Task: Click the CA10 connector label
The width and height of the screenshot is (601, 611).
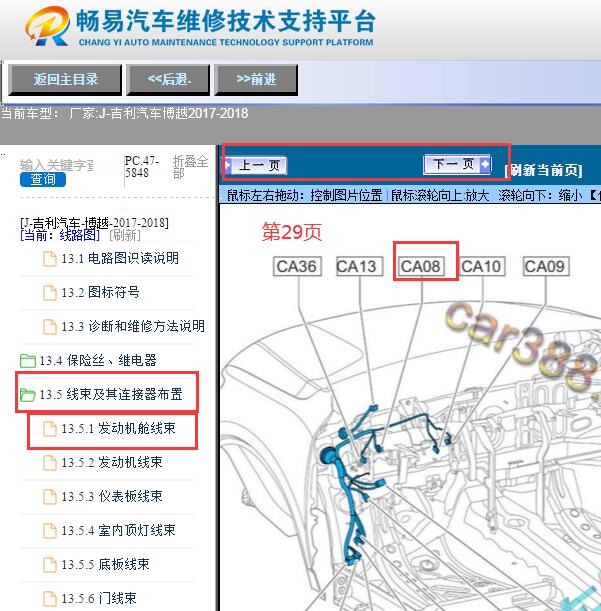Action: 483,267
